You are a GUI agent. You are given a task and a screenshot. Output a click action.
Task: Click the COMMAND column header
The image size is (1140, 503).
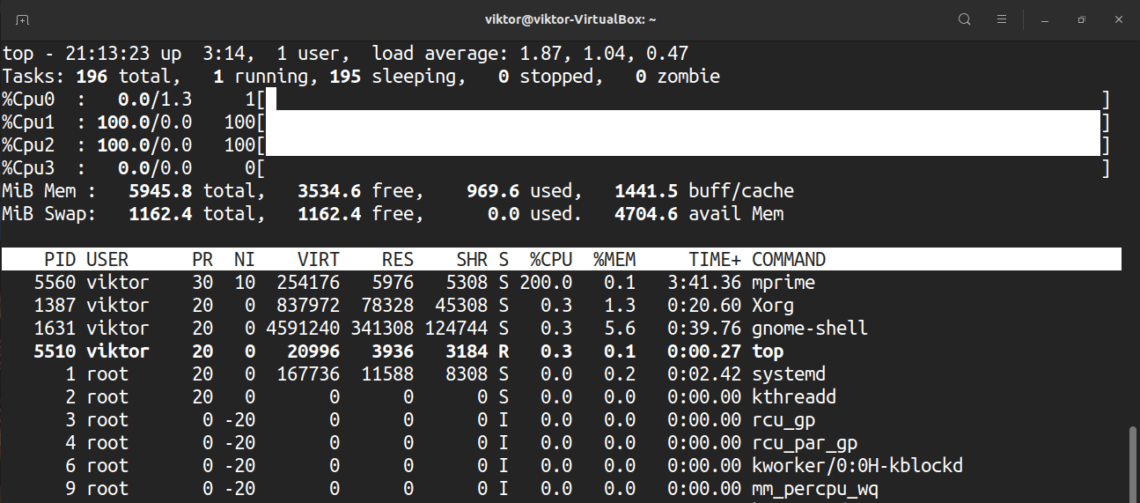(x=789, y=259)
